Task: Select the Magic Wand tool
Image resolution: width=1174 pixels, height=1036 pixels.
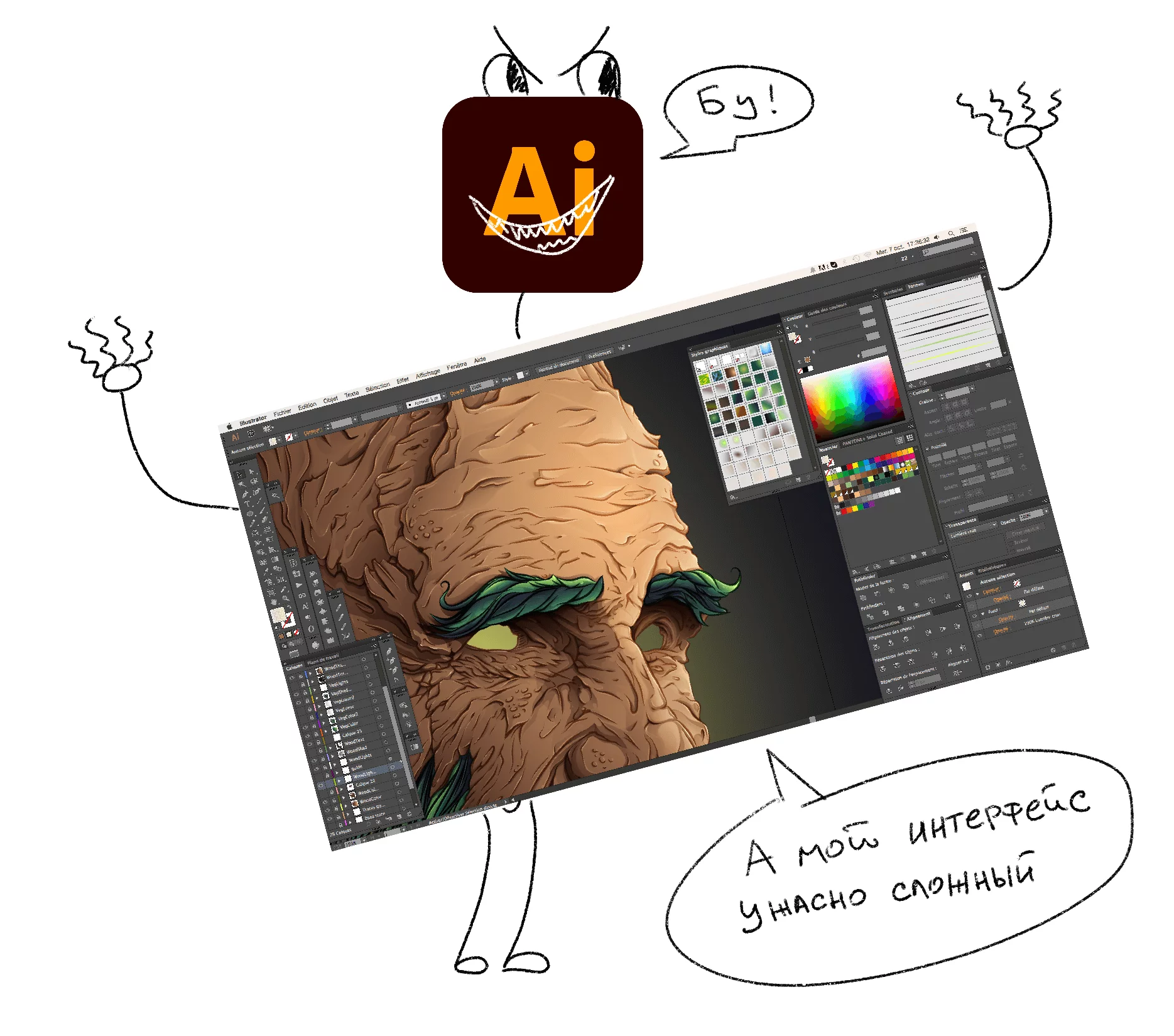Action: pyautogui.click(x=242, y=484)
